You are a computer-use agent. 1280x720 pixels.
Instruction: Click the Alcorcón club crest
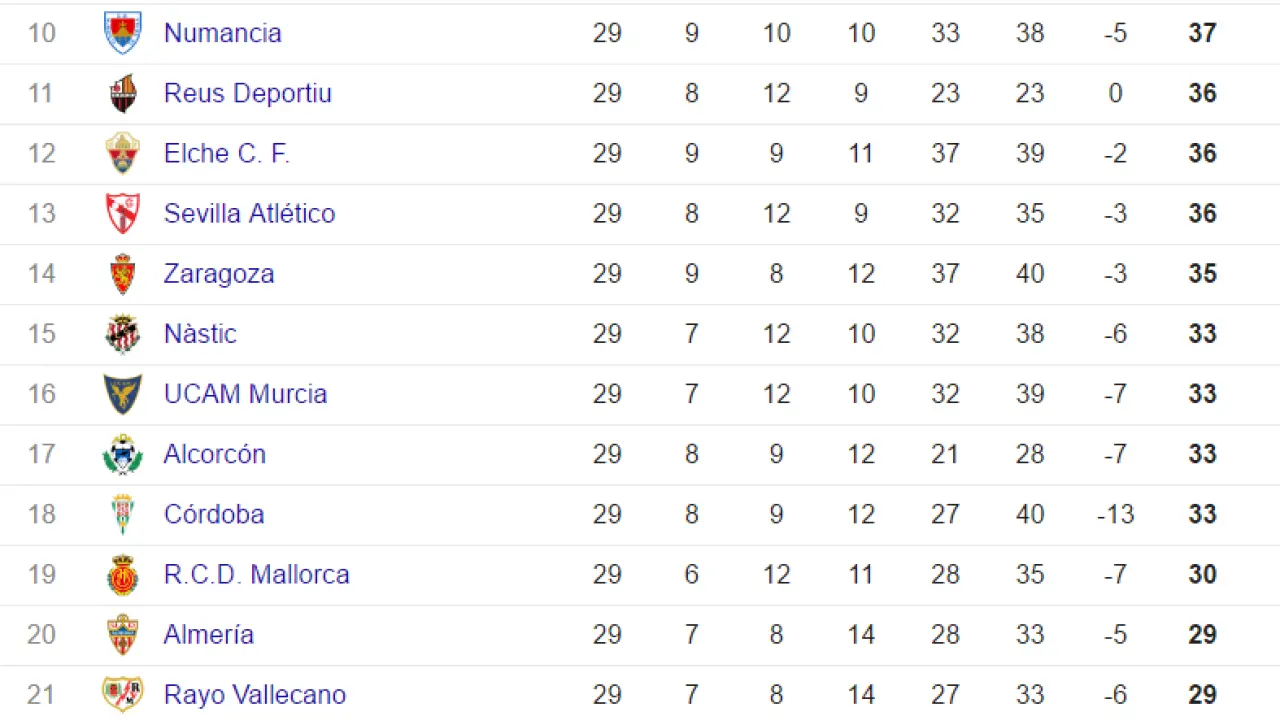[x=123, y=455]
